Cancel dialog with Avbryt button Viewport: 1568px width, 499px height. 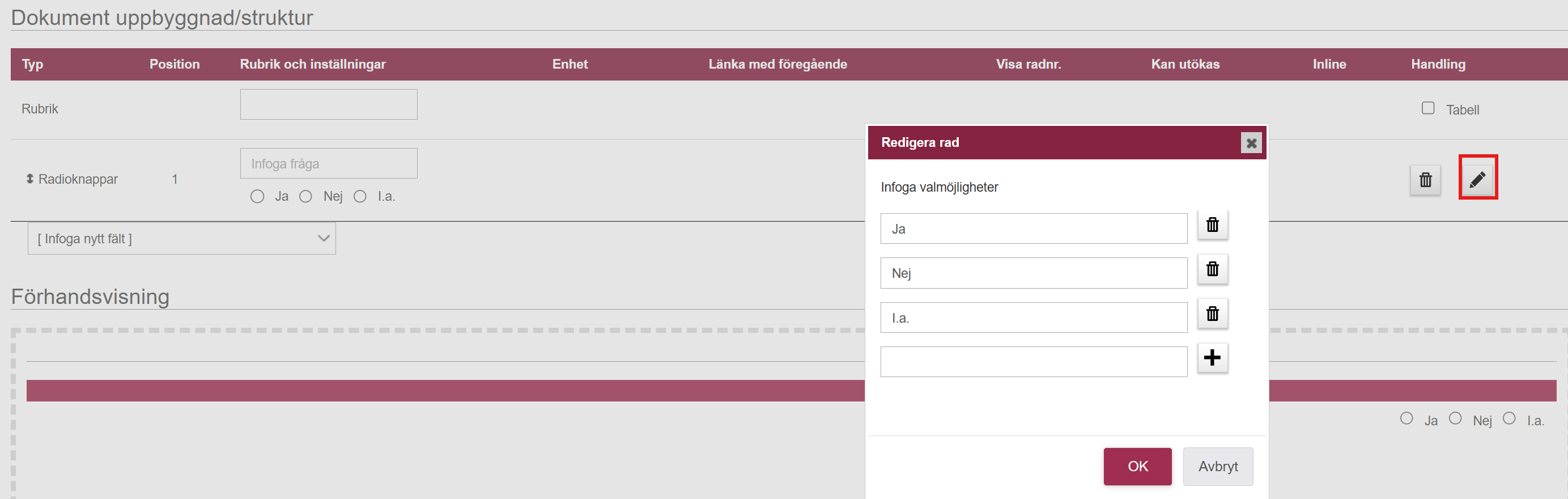click(x=1217, y=467)
